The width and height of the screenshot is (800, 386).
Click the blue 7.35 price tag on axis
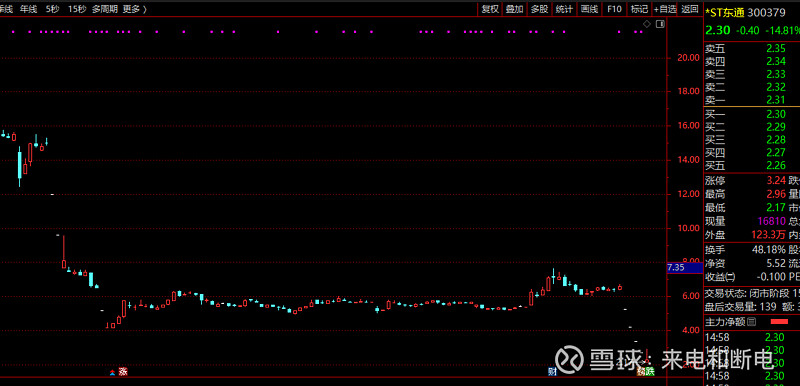click(684, 268)
